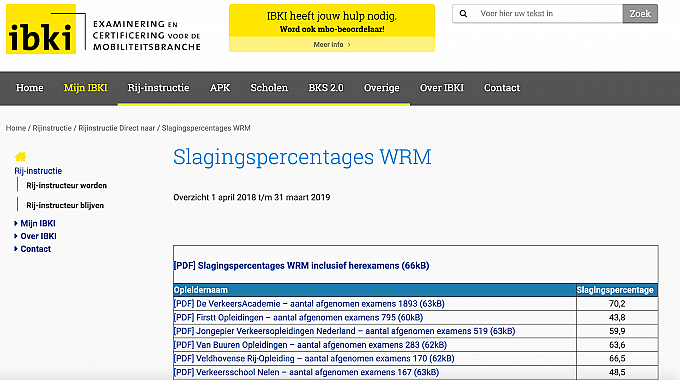Click the 70,2 percentage cell
This screenshot has width=680, height=380.
click(x=617, y=304)
